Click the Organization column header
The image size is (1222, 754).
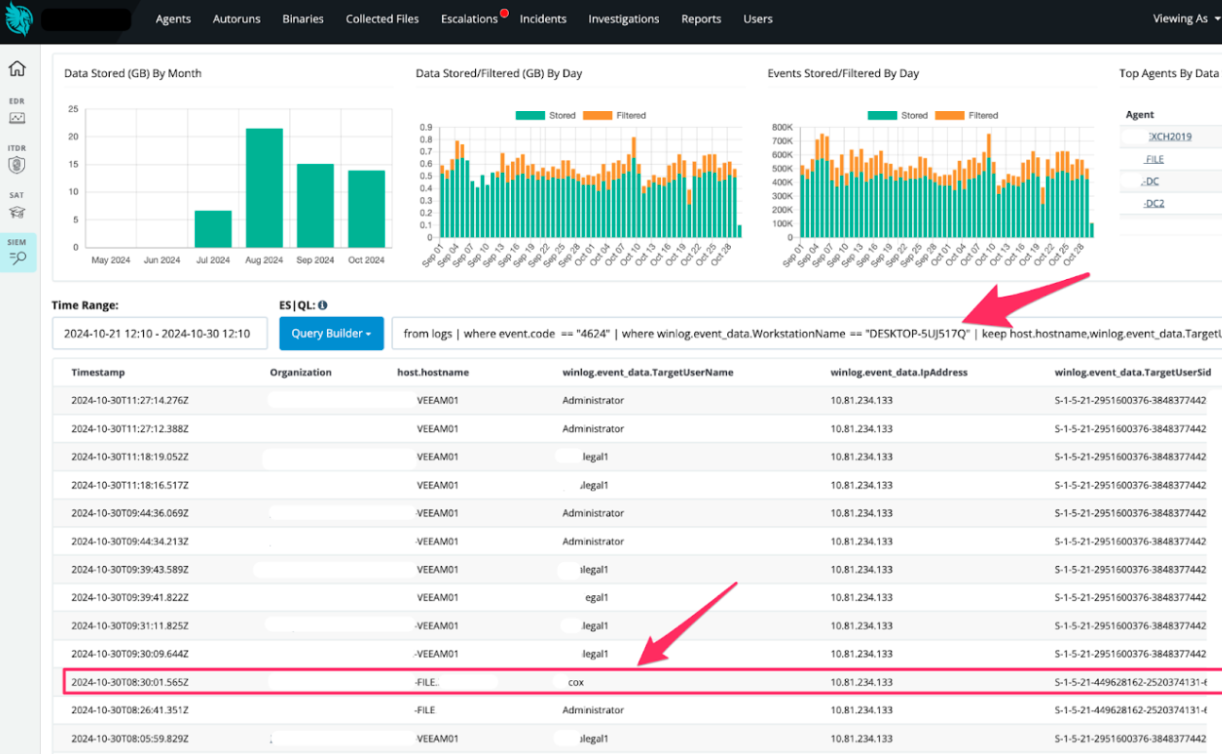(300, 372)
